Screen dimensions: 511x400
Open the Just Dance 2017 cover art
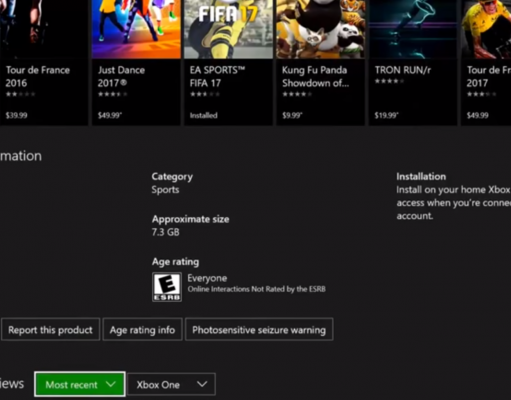pyautogui.click(x=136, y=29)
